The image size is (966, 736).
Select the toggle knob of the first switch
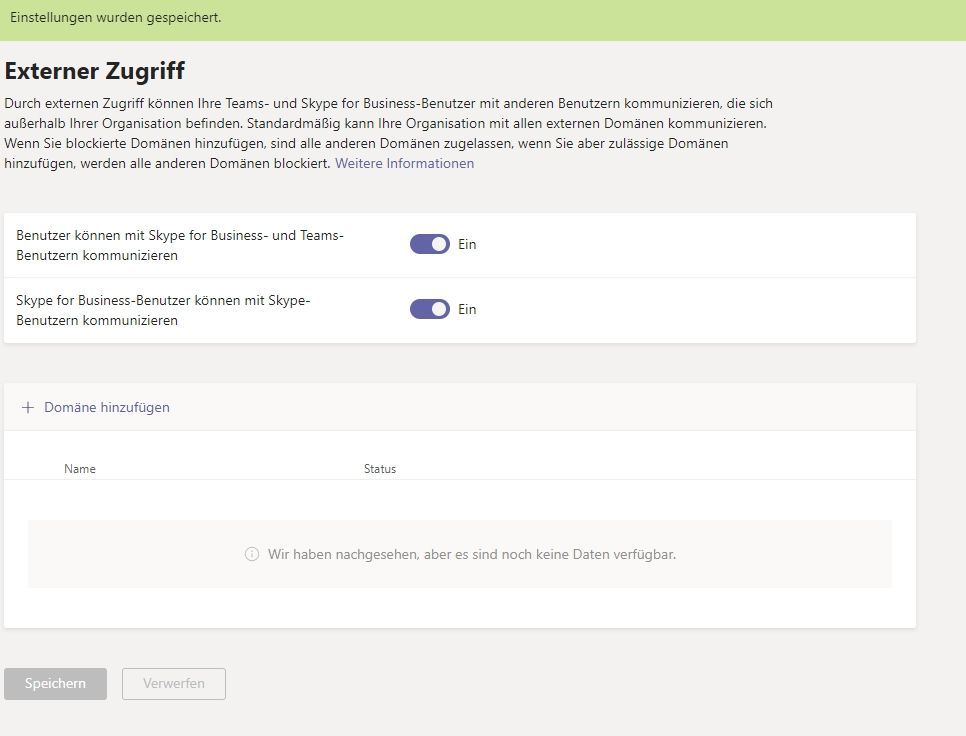point(437,244)
